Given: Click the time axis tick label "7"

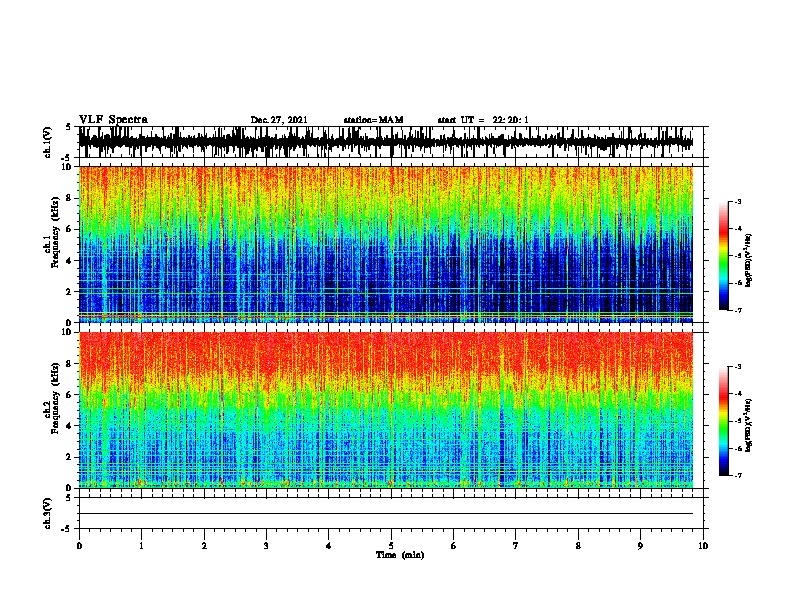Looking at the screenshot, I should point(516,546).
